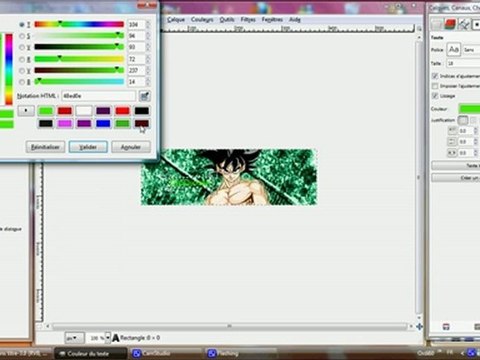Pick the white color history swatch

click(84, 111)
